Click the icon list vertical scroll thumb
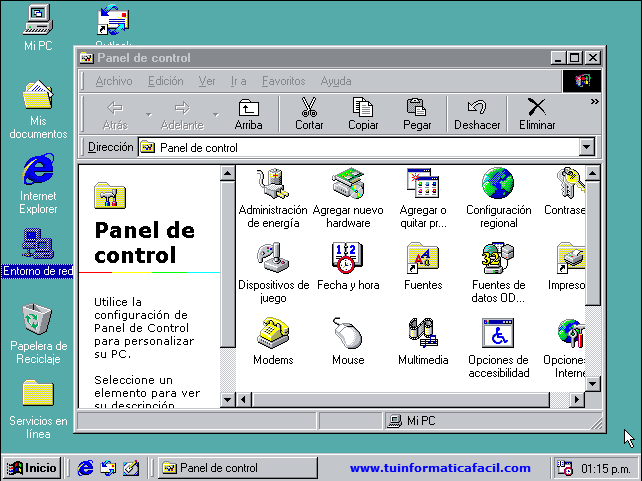 click(592, 243)
